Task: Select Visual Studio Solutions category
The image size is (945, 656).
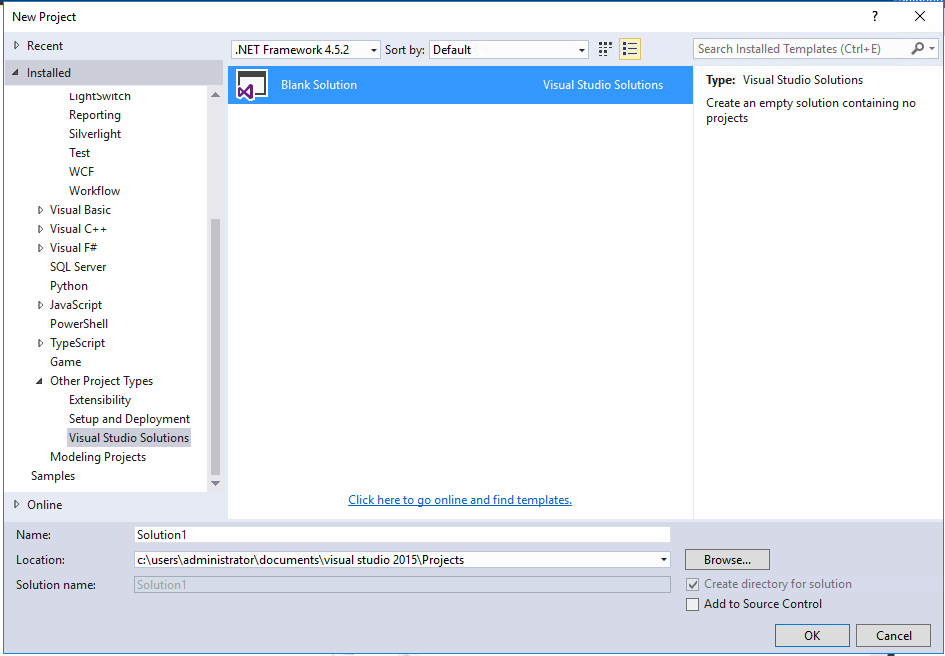Action: (x=129, y=438)
